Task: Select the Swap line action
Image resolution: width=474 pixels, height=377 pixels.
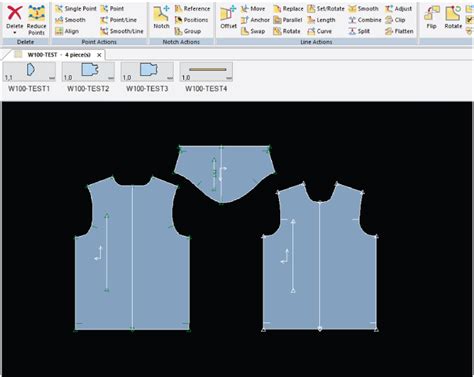Action: coord(253,31)
